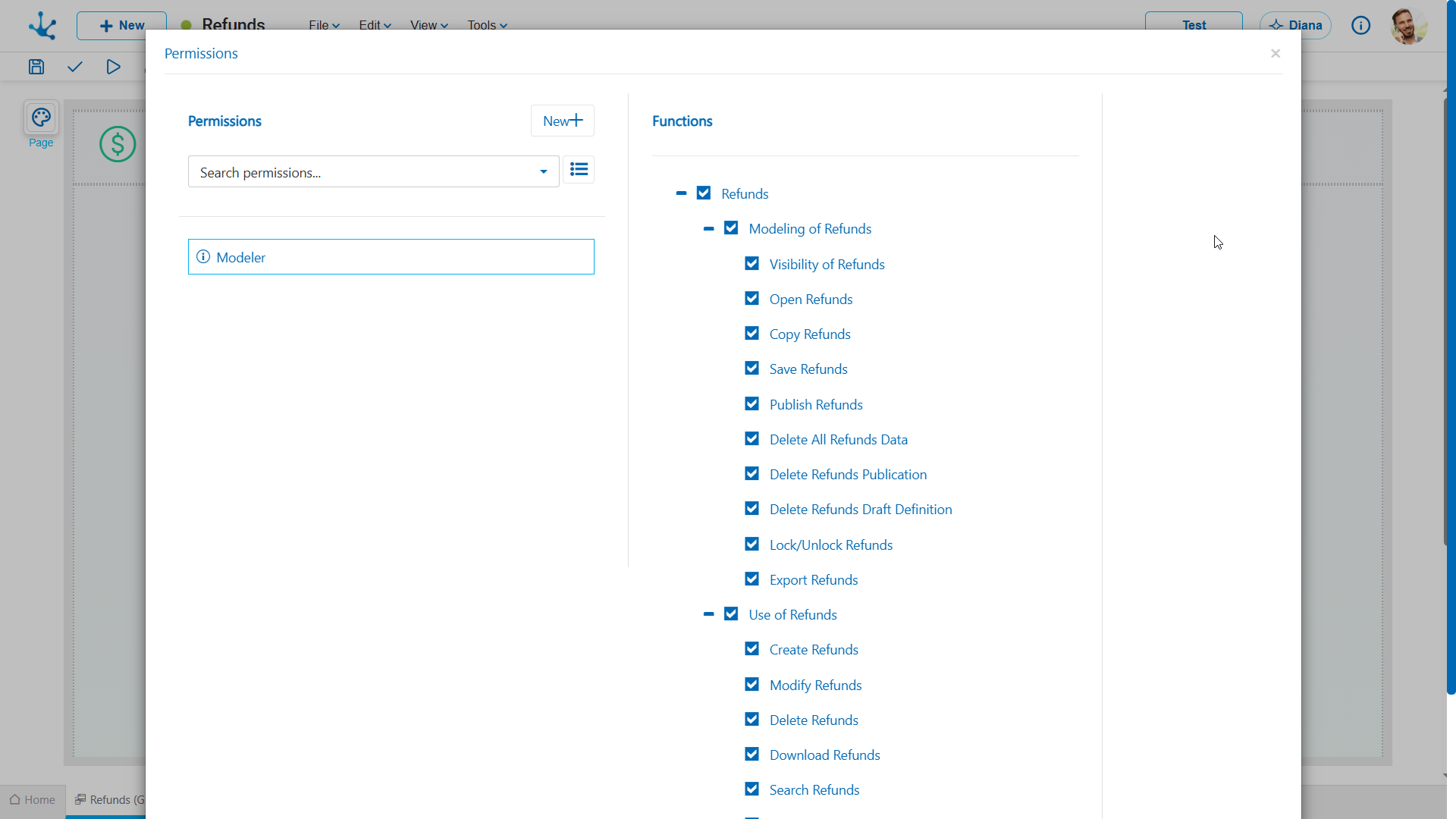This screenshot has width=1456, height=819.
Task: Click the save diskette icon in toolbar
Action: coord(36,67)
